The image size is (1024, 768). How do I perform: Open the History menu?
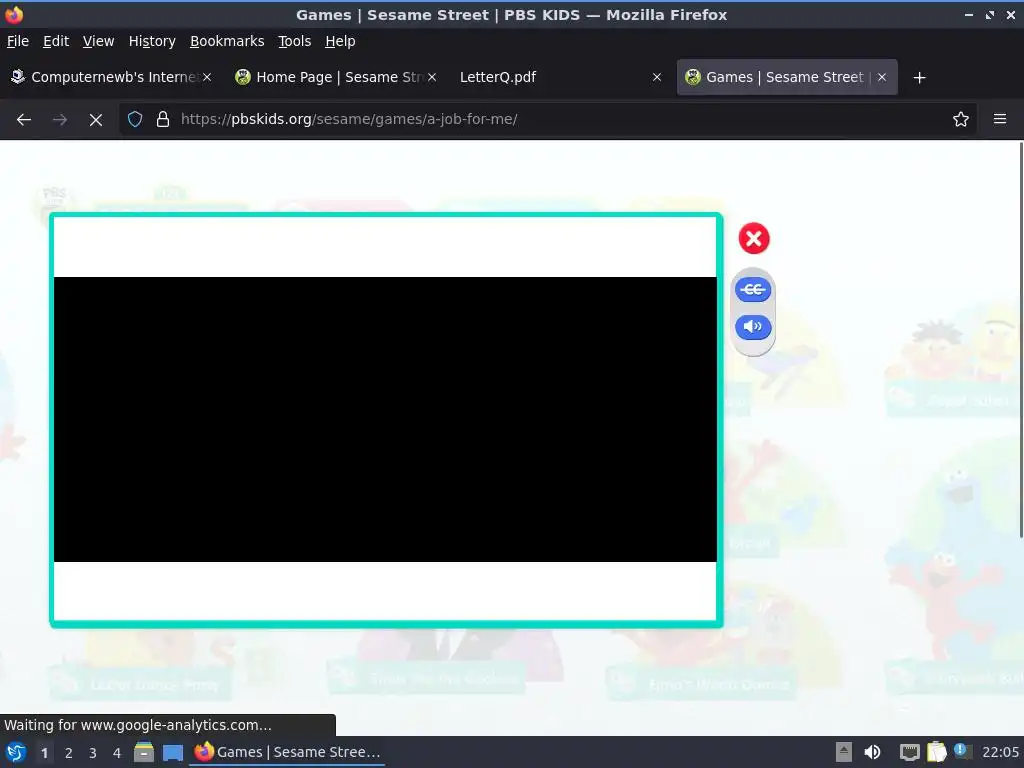[x=152, y=41]
